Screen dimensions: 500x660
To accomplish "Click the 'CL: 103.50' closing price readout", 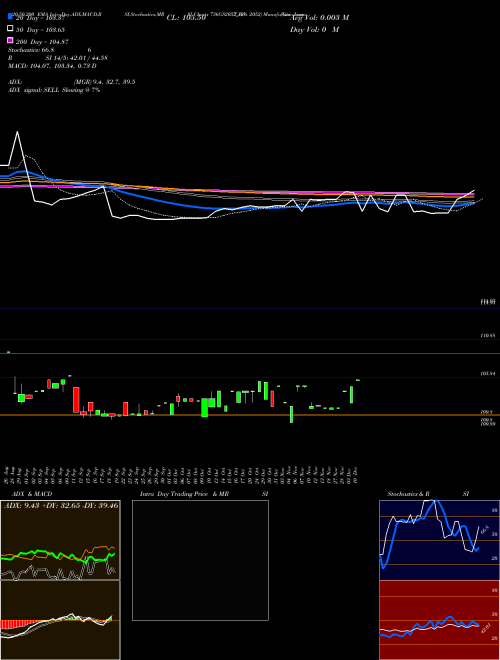I will pos(186,18).
